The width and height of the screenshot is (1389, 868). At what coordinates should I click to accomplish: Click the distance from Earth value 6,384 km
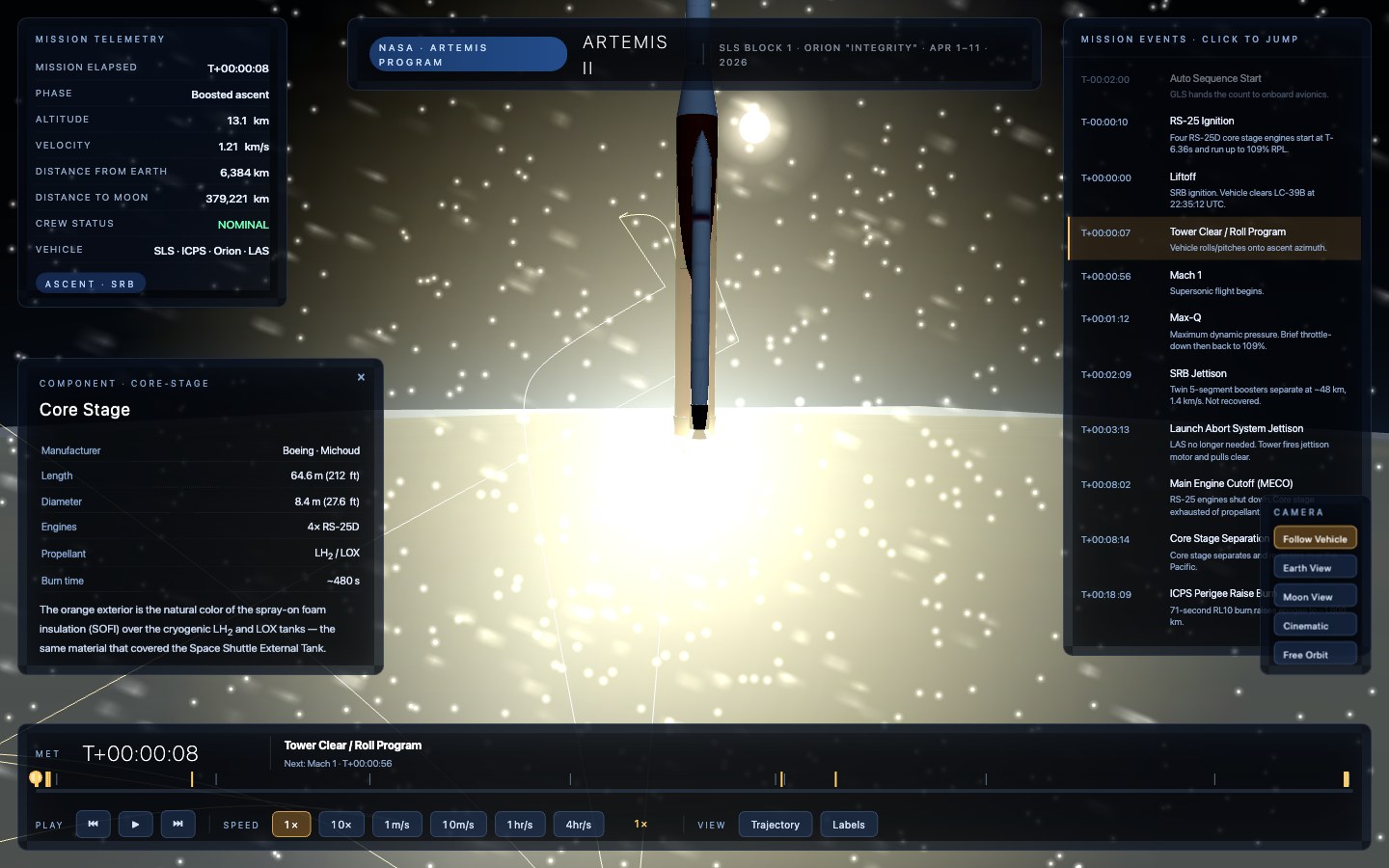pyautogui.click(x=244, y=173)
